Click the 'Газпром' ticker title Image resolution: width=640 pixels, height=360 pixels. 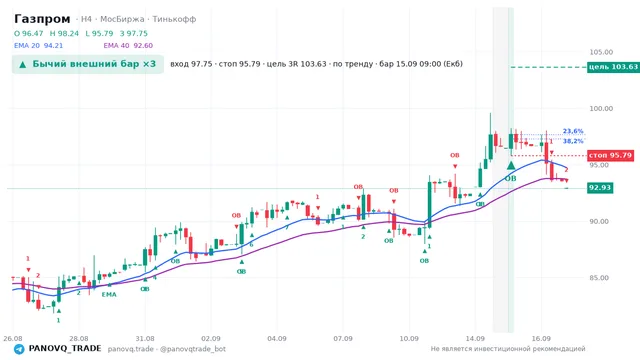point(42,19)
